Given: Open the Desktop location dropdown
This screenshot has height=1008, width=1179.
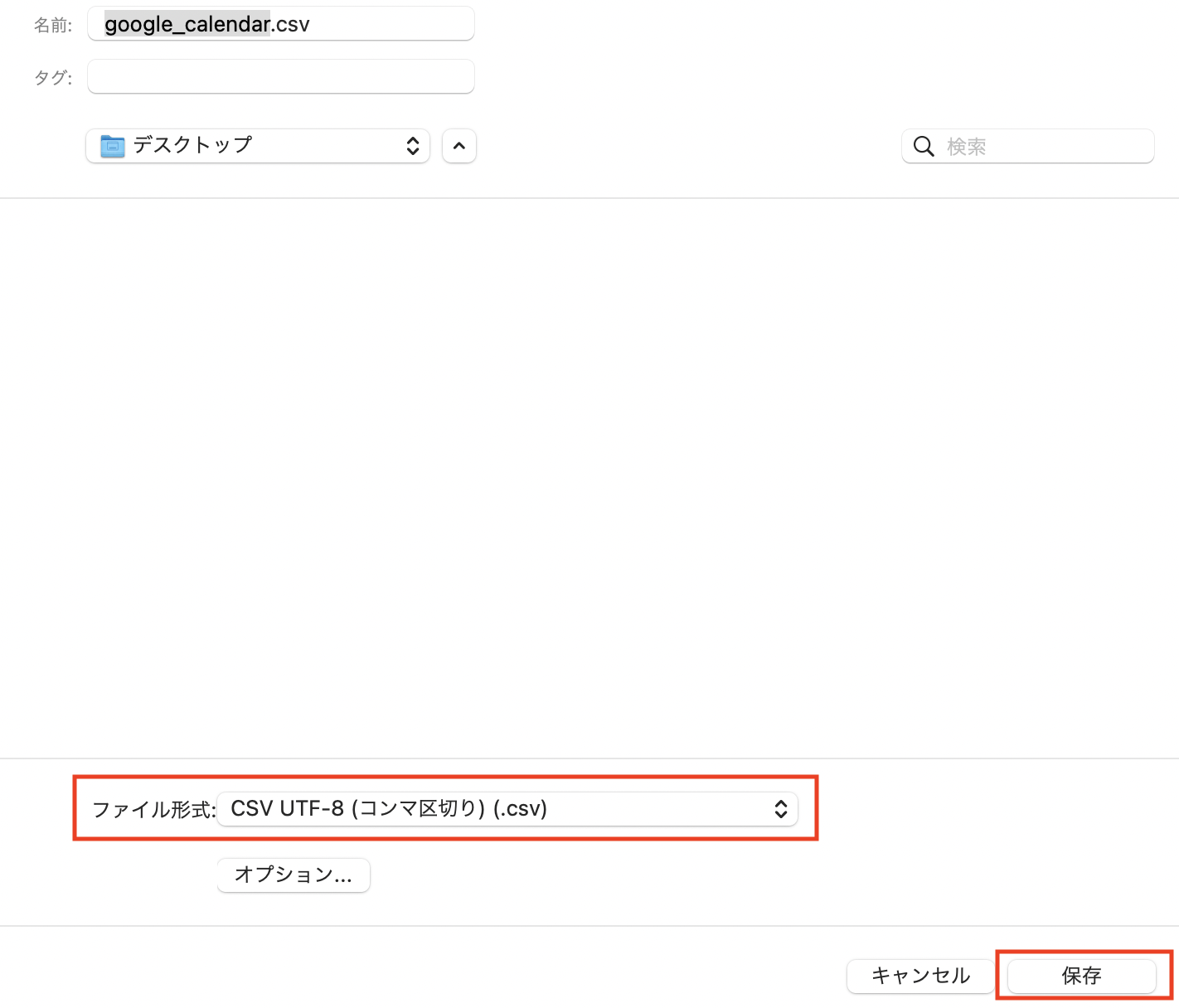Looking at the screenshot, I should 258,146.
